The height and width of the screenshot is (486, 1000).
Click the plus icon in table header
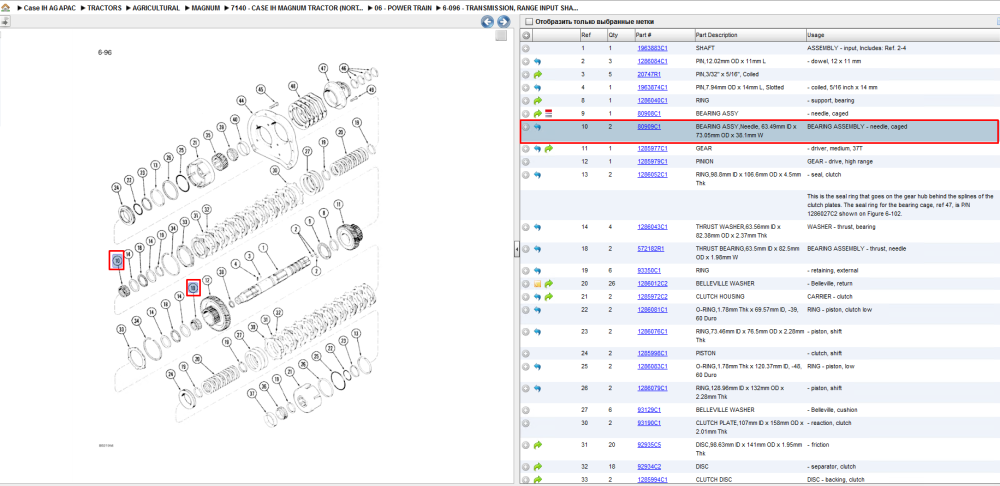tap(526, 35)
